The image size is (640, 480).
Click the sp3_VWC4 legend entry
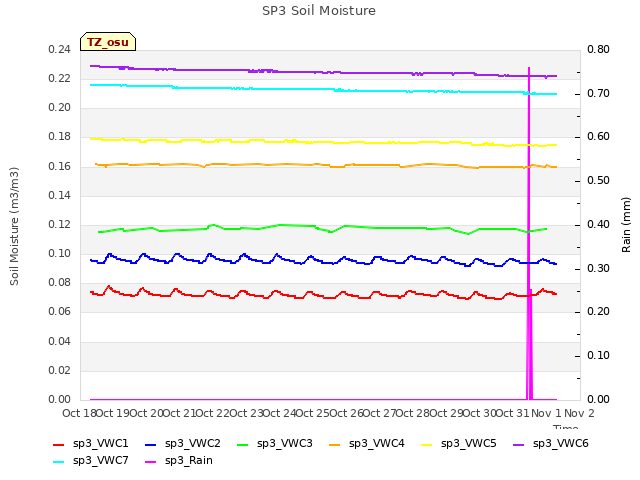click(367, 443)
